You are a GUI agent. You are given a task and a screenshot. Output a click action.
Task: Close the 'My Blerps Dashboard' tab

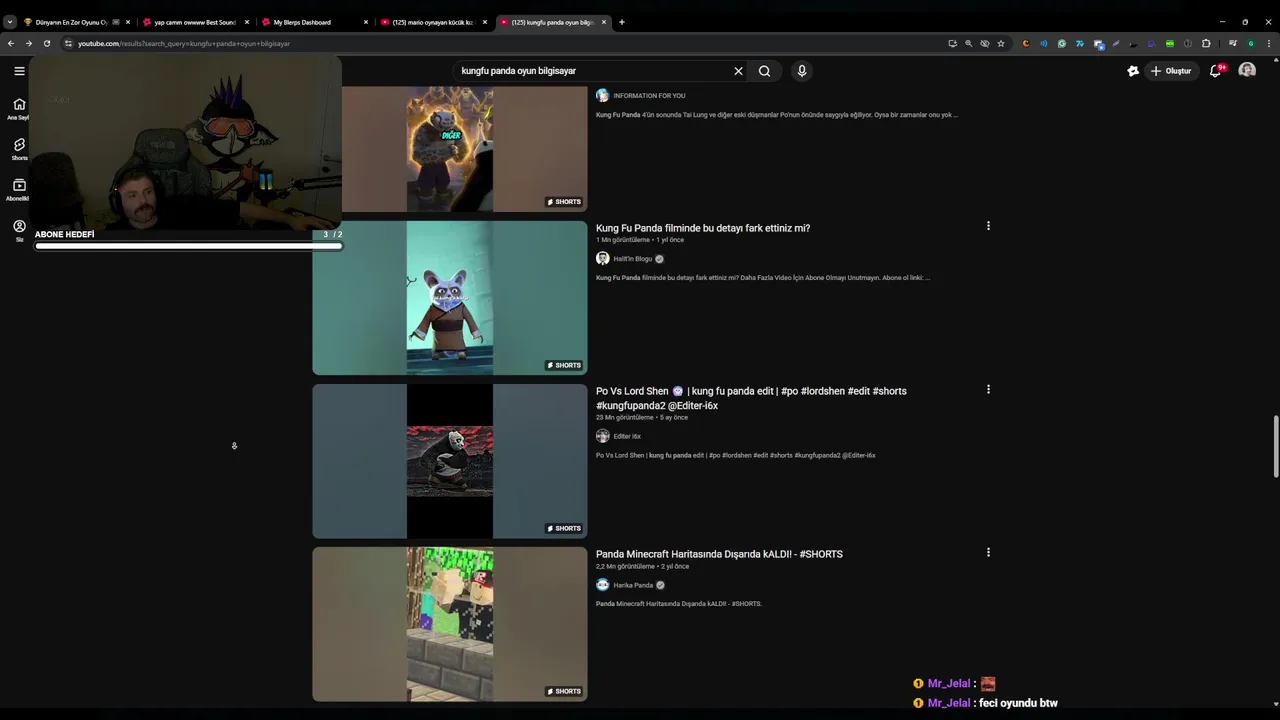coord(366,22)
